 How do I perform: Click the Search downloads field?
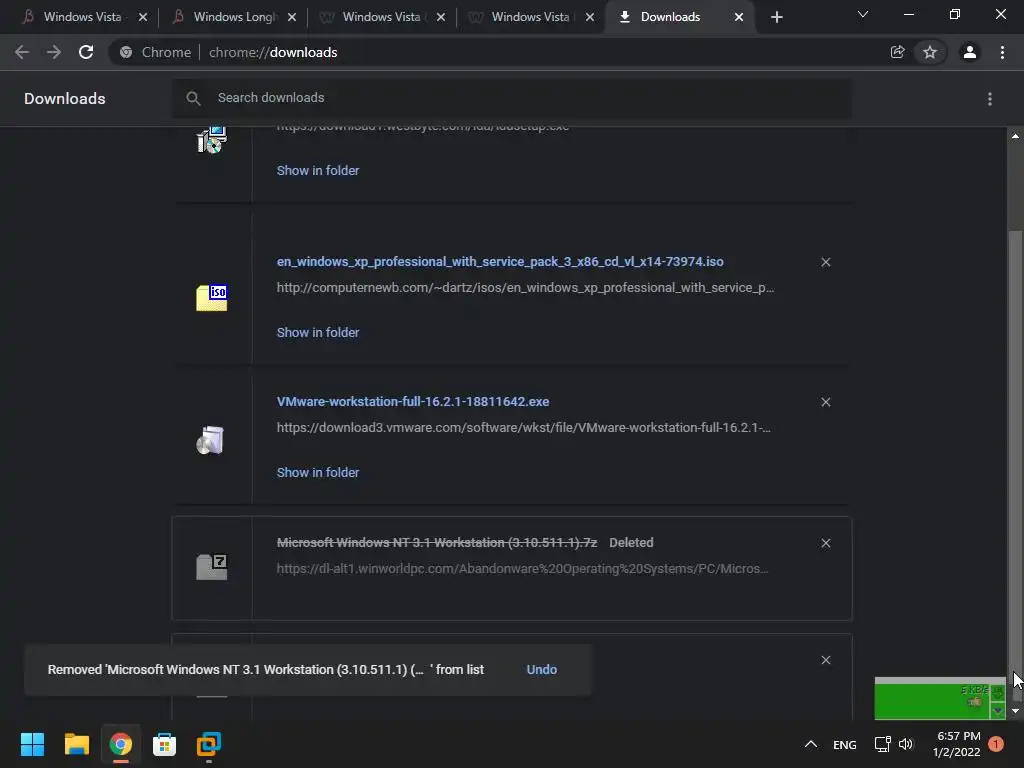pyautogui.click(x=512, y=98)
